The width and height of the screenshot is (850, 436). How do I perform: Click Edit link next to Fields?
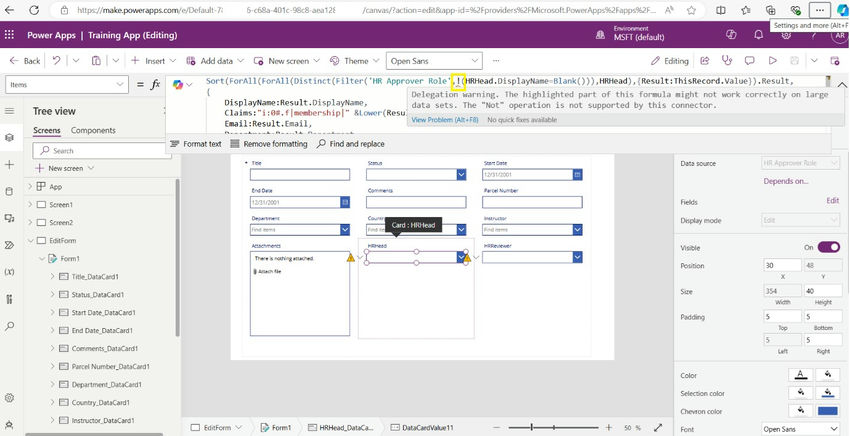tap(833, 201)
